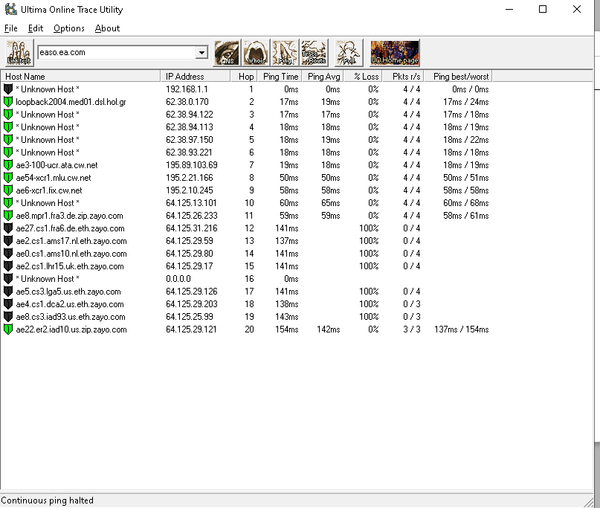Click IP address 192.168.1.1

[x=187, y=89]
